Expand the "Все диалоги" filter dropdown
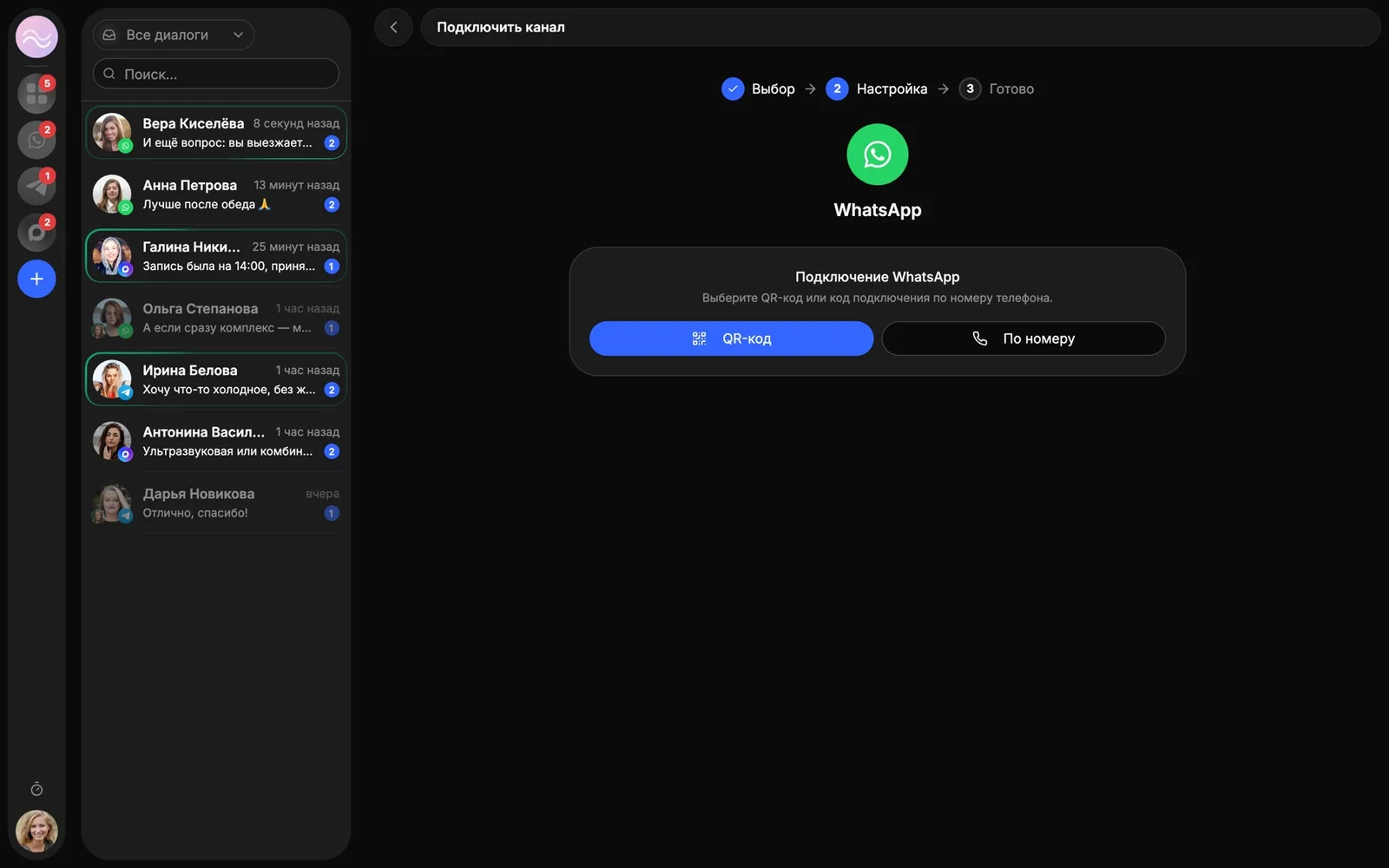This screenshot has height=868, width=1389. (174, 35)
